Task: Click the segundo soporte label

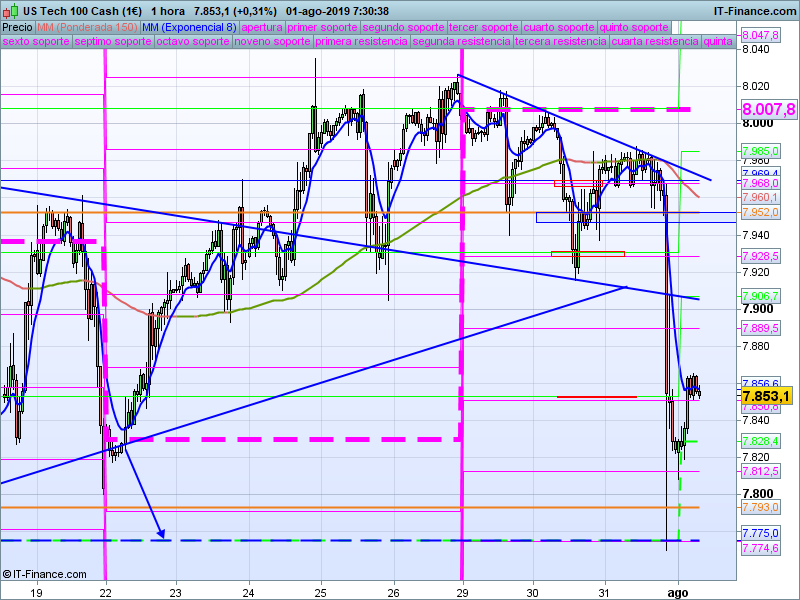Action: tap(404, 28)
